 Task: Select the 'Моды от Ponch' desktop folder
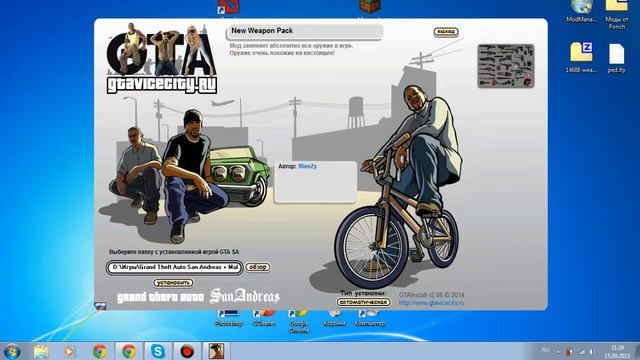(x=616, y=15)
